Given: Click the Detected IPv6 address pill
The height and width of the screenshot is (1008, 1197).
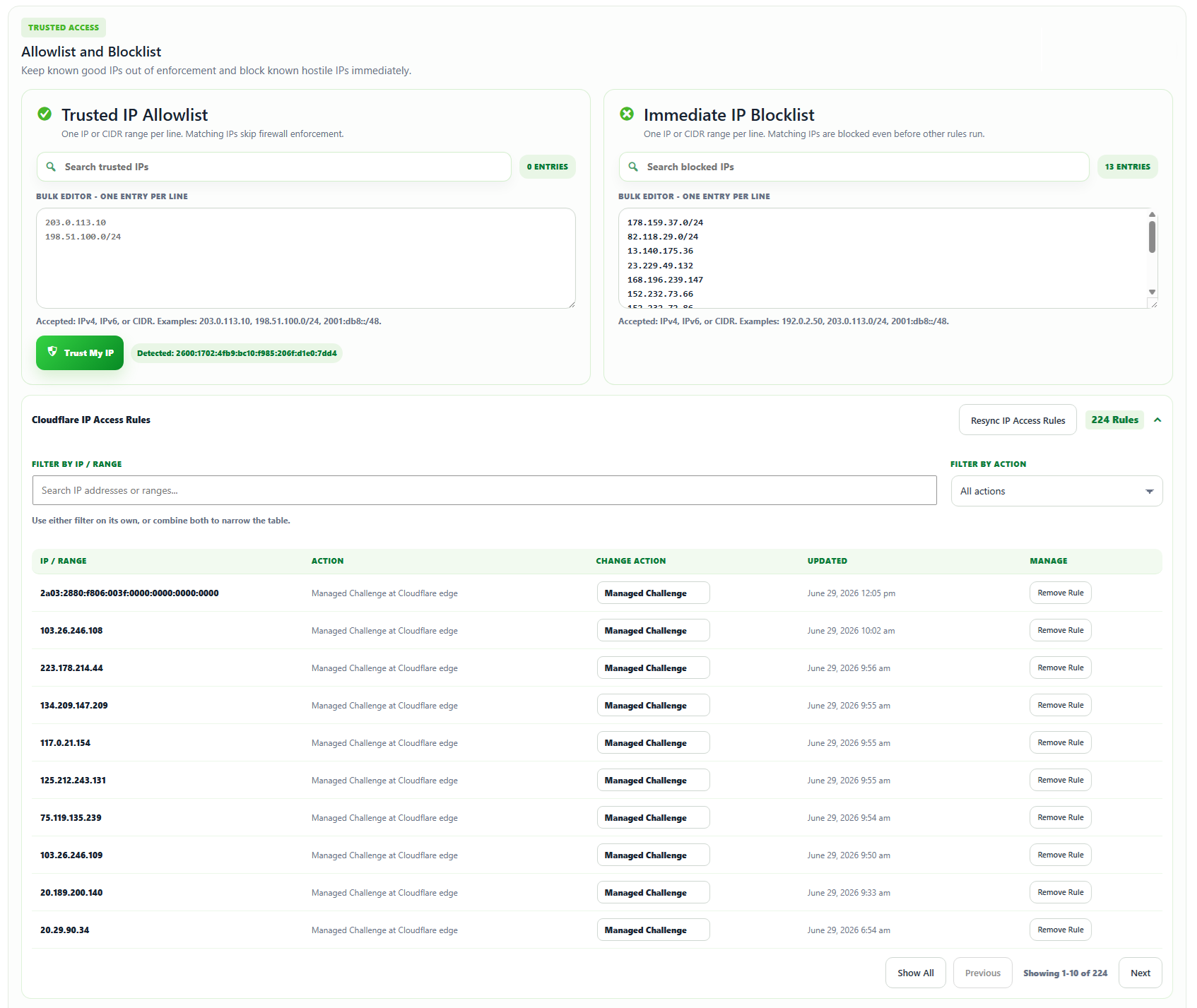Looking at the screenshot, I should [x=237, y=353].
